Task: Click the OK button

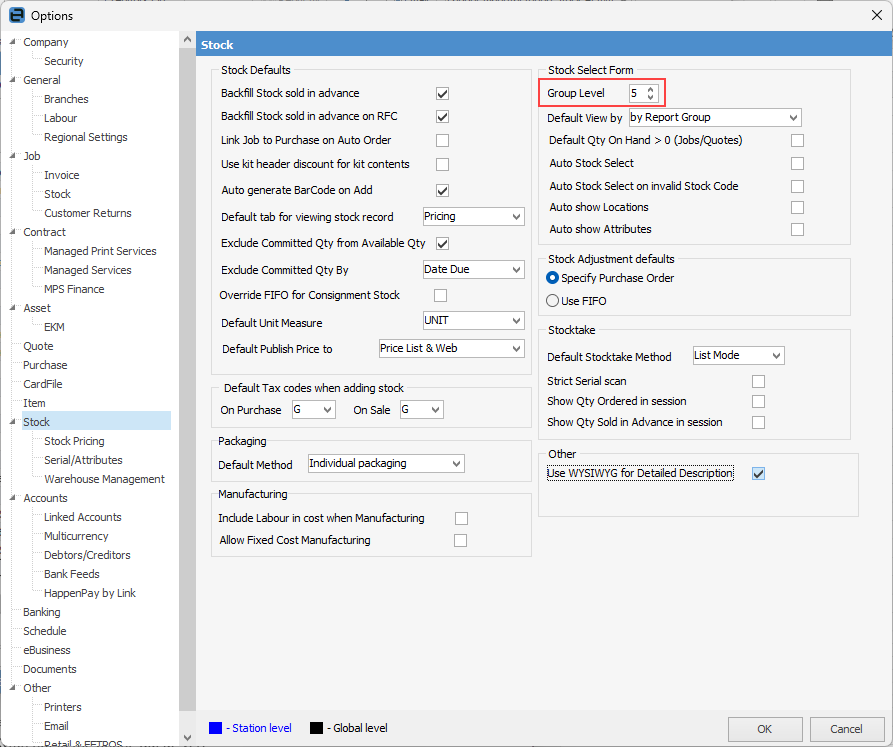Action: point(765,729)
